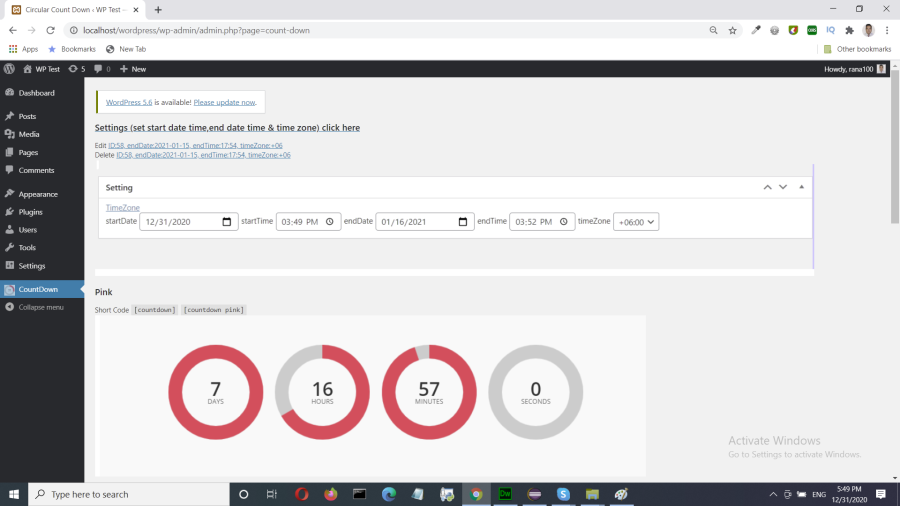Reload the current page
900x506 pixels.
click(x=51, y=30)
